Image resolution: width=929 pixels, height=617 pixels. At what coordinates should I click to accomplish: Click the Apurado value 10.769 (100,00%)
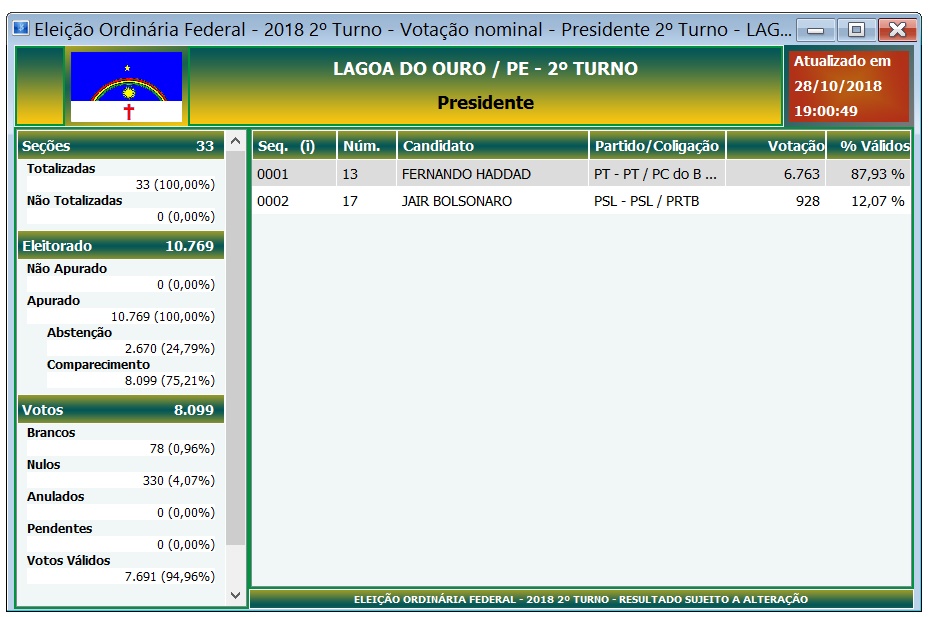163,317
